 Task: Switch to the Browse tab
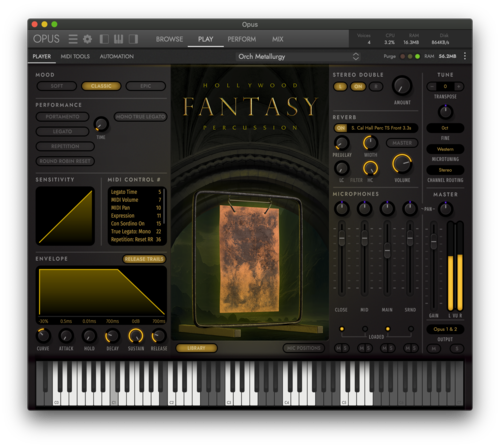coord(169,39)
